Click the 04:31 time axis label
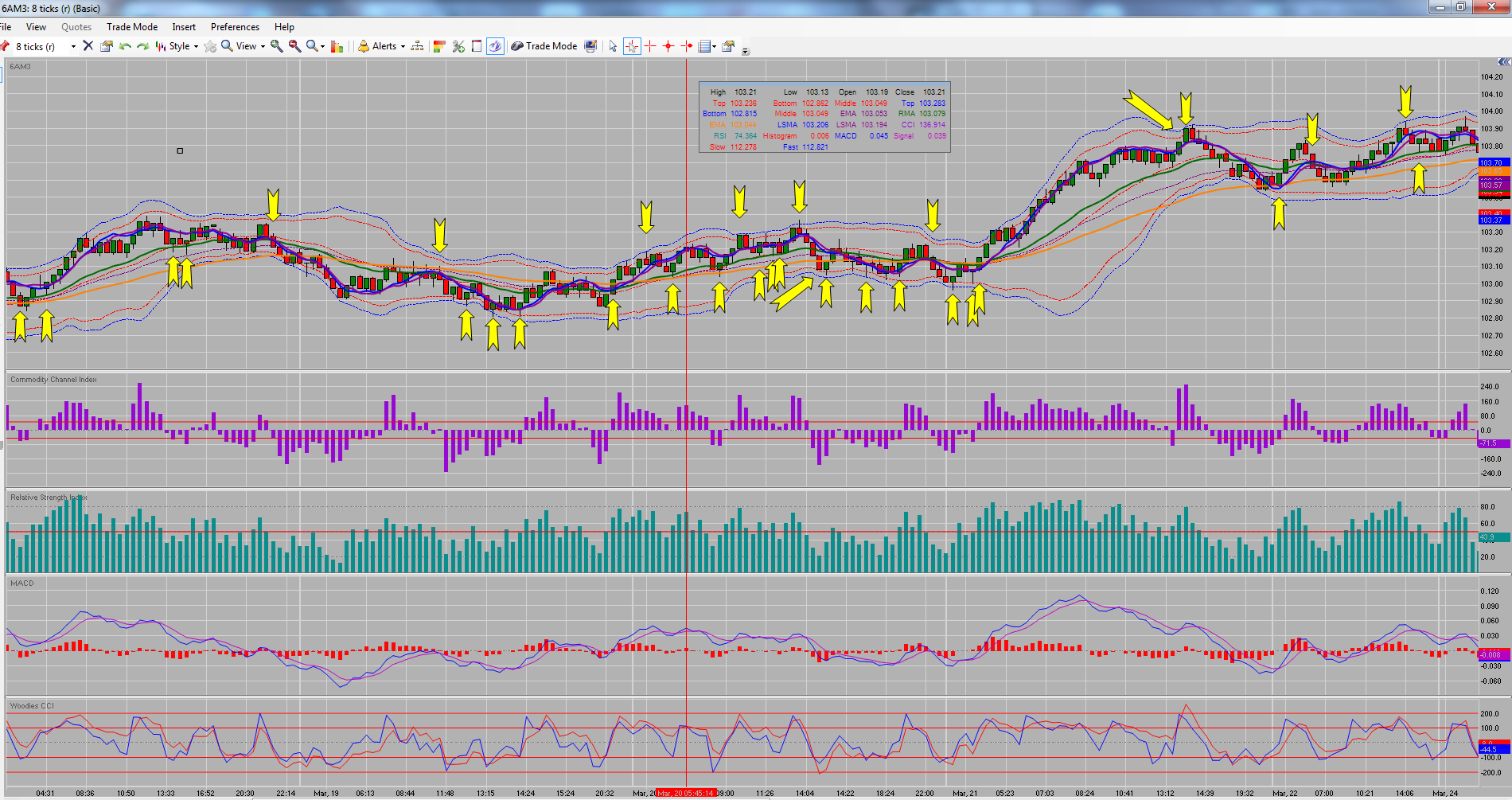The height and width of the screenshot is (800, 1512). click(x=45, y=794)
